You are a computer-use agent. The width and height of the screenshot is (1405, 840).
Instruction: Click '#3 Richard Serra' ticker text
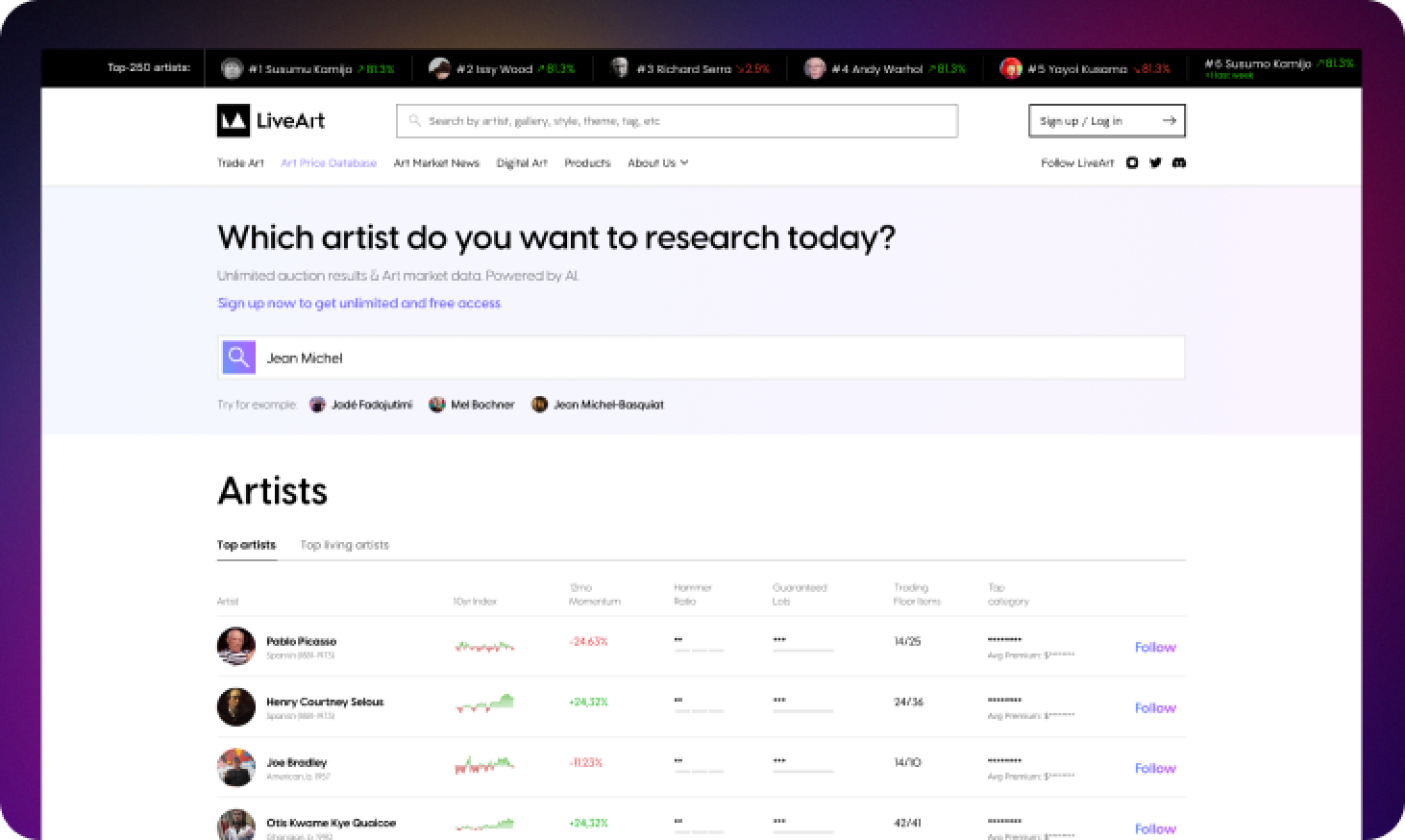tap(683, 69)
